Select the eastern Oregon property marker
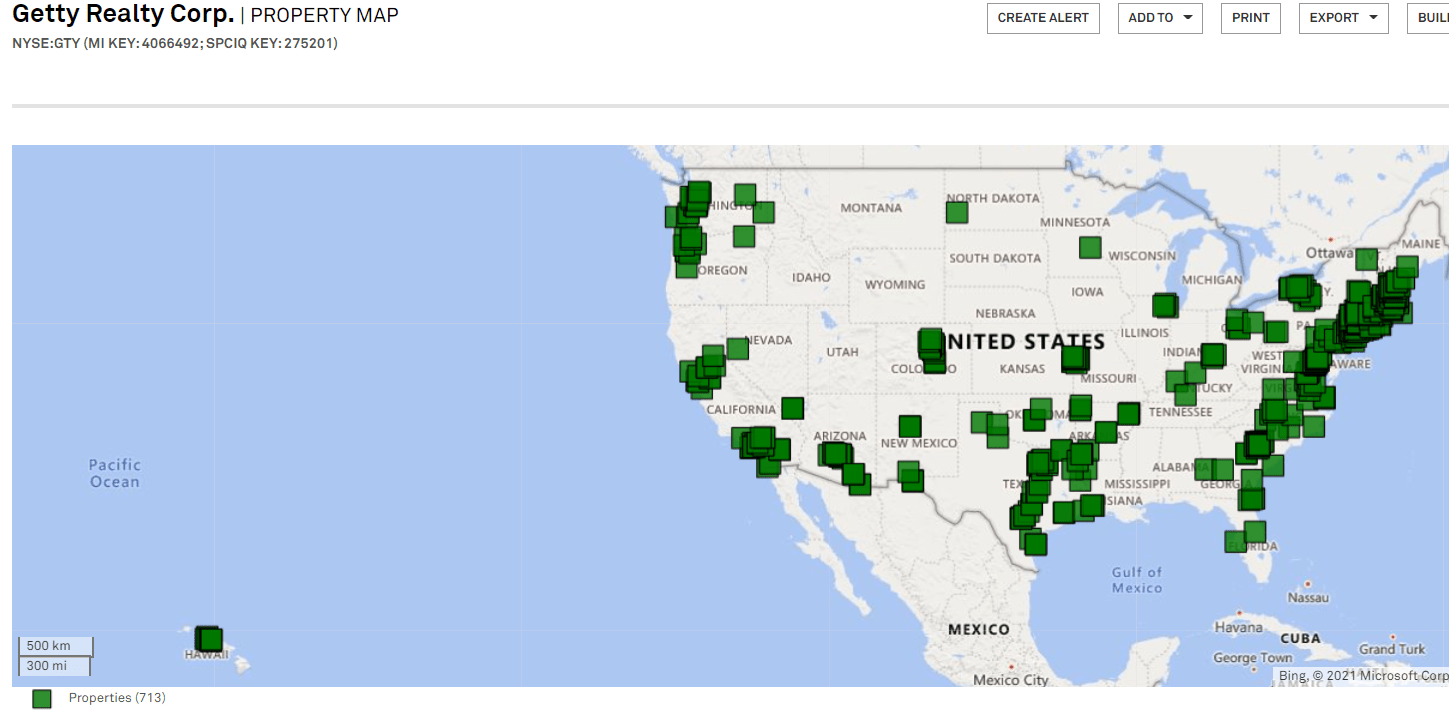1449x716 pixels. pyautogui.click(x=743, y=236)
